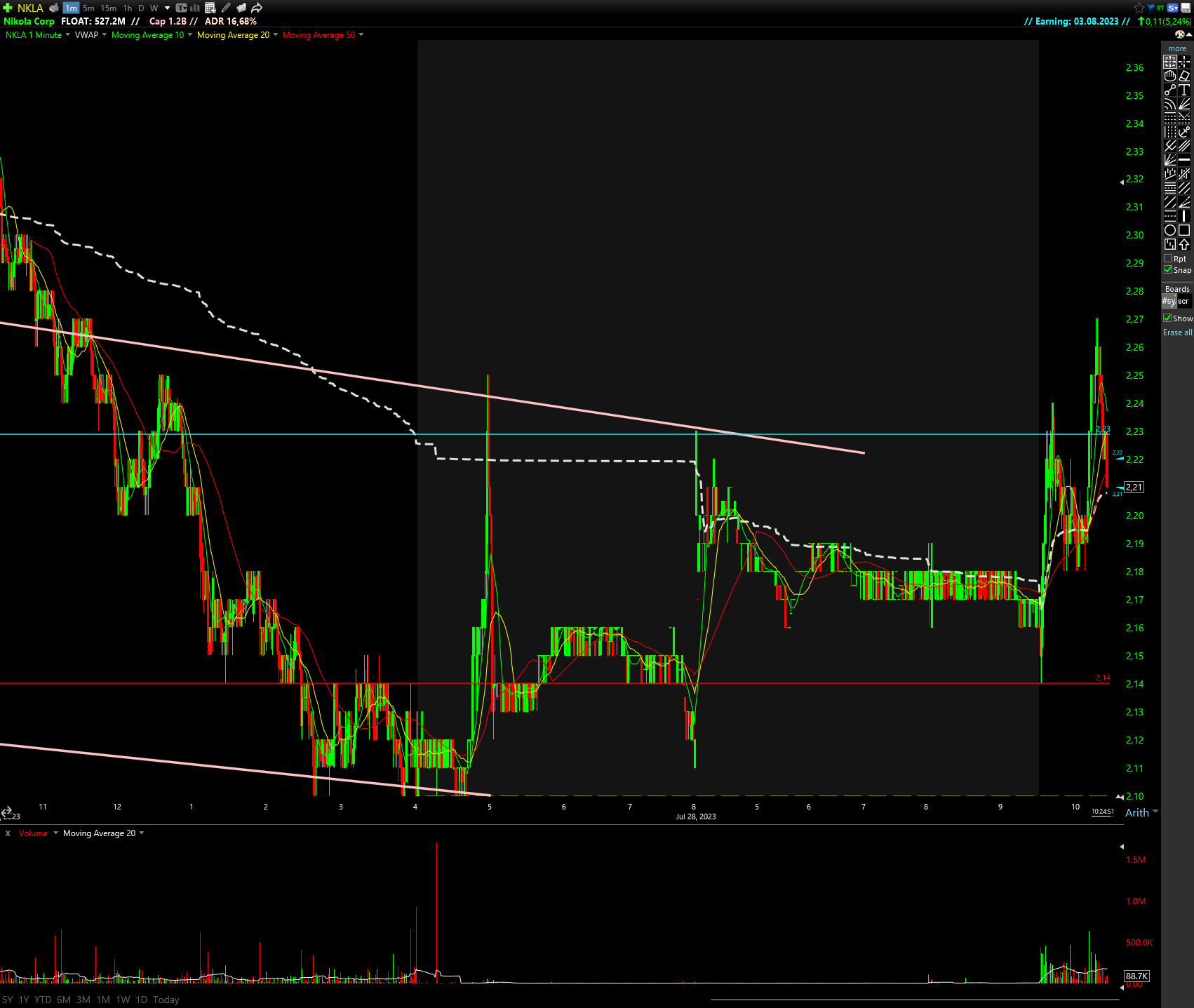Switch to 15m timeframe
Image resolution: width=1194 pixels, height=1008 pixels.
click(108, 8)
